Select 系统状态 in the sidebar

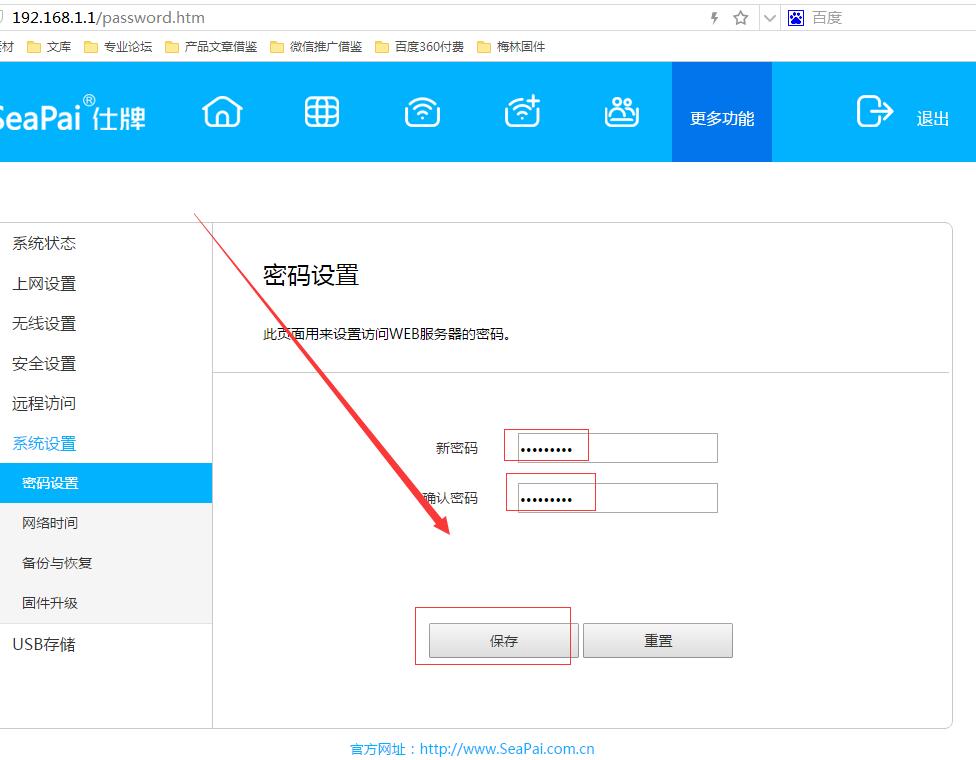[42, 243]
